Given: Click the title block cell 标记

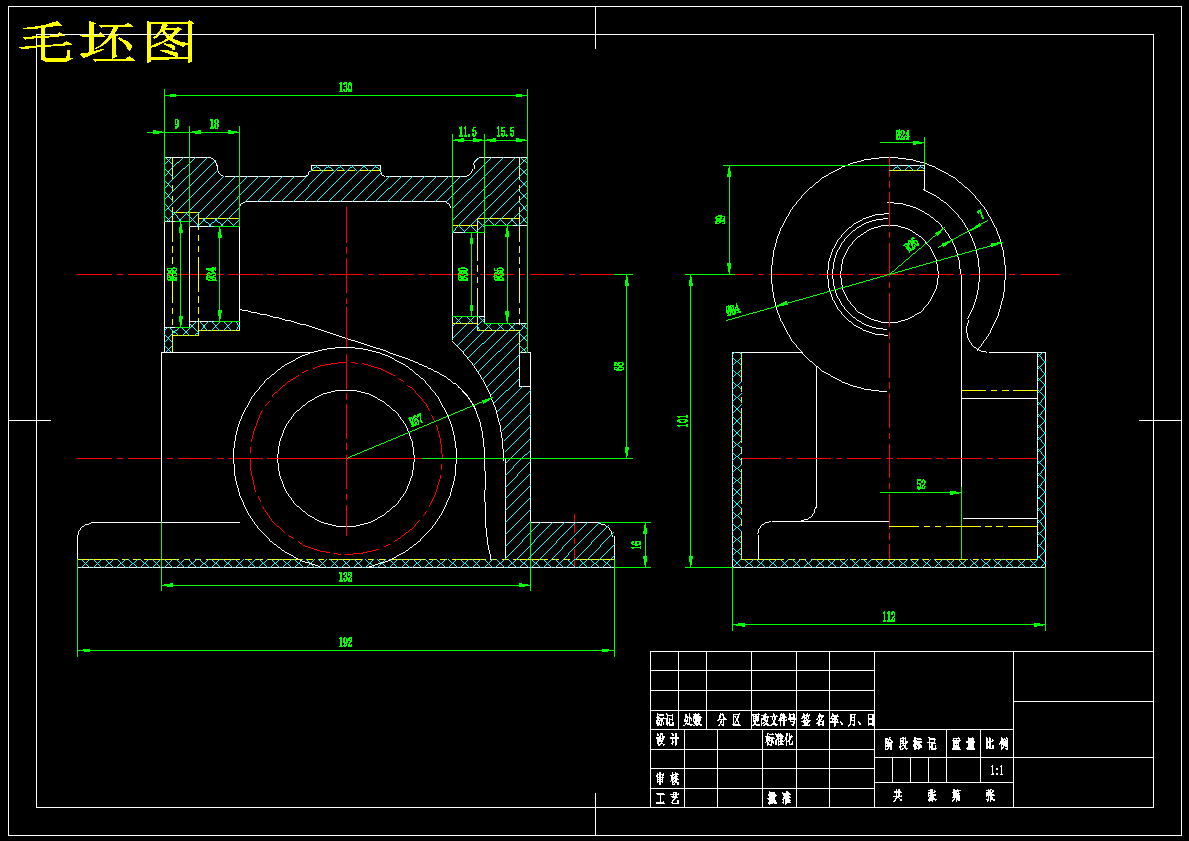Looking at the screenshot, I should click(664, 720).
